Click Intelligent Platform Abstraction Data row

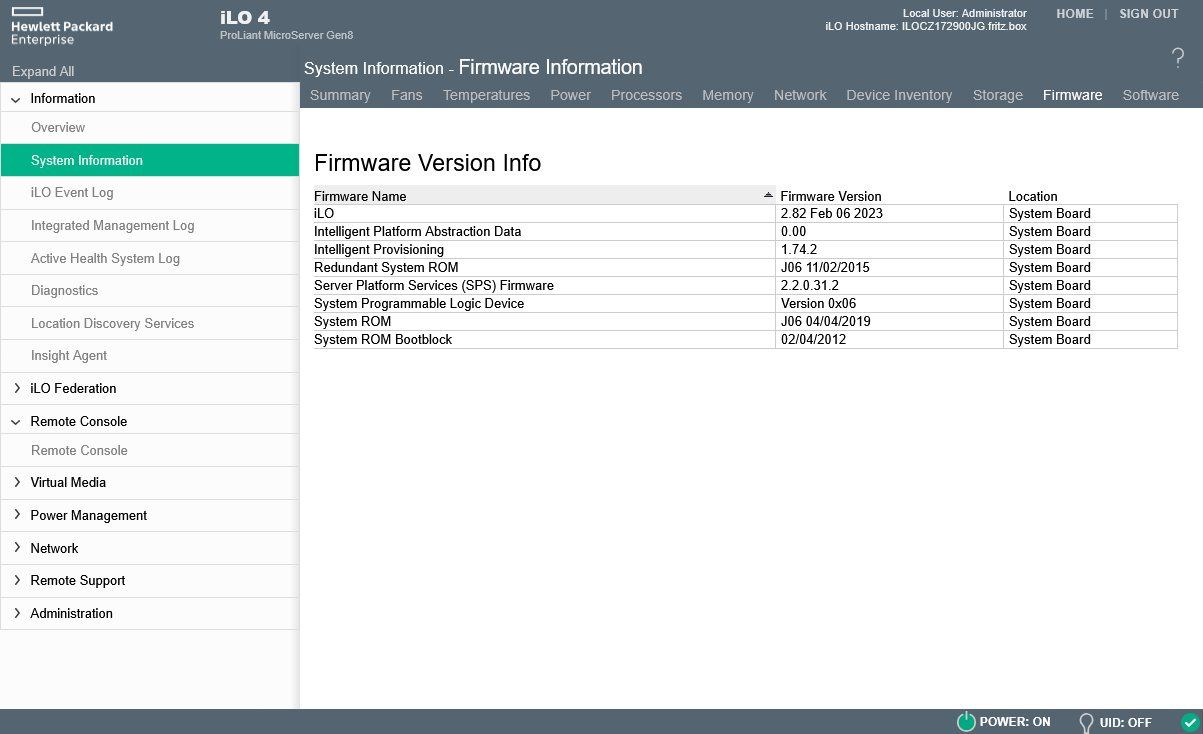pyautogui.click(x=745, y=231)
